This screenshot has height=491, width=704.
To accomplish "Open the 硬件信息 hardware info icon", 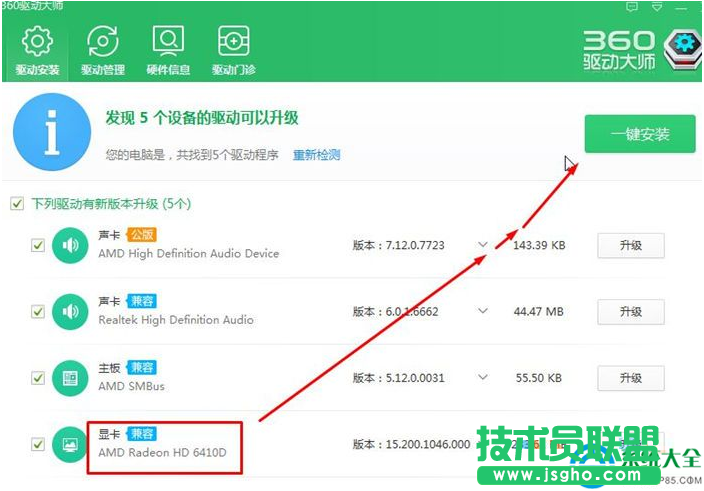I will point(167,50).
